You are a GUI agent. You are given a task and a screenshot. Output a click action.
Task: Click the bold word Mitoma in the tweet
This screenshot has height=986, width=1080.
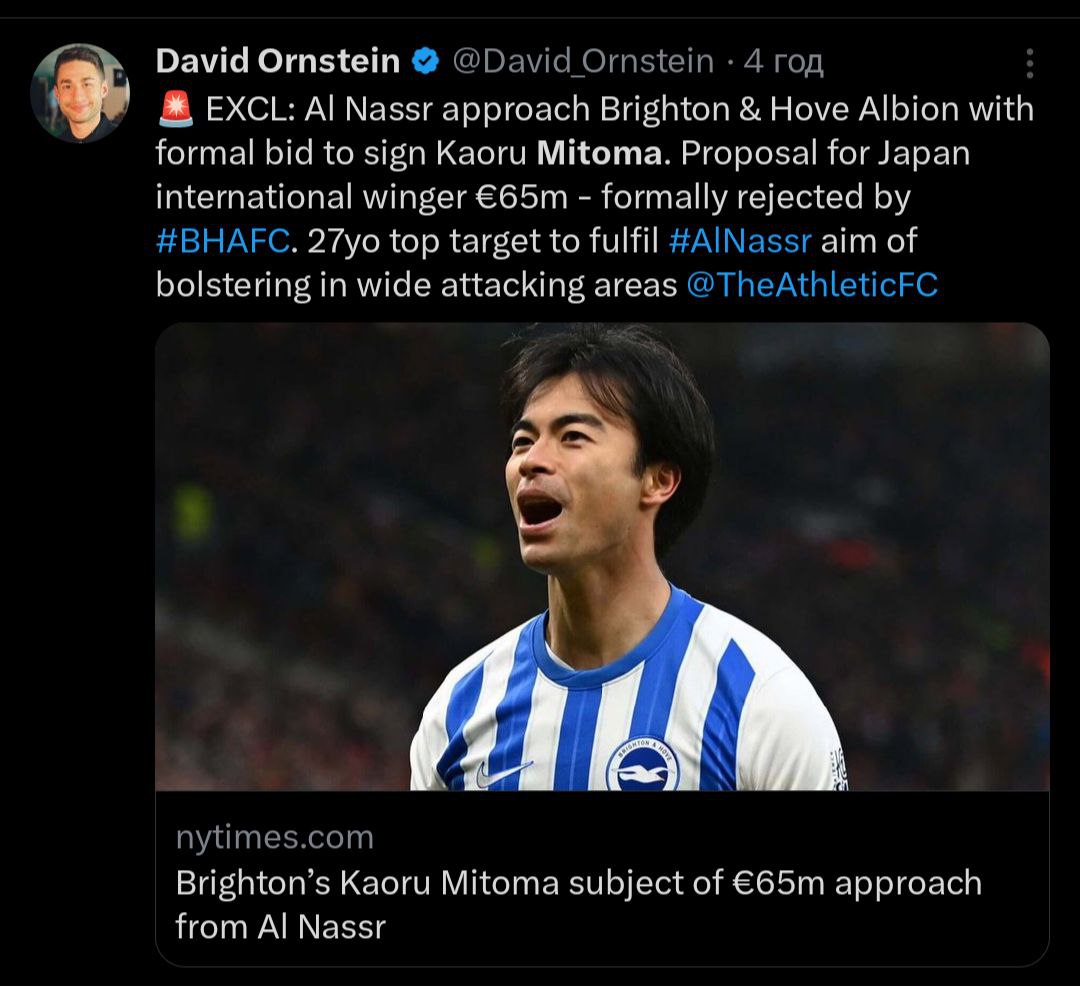pos(599,153)
